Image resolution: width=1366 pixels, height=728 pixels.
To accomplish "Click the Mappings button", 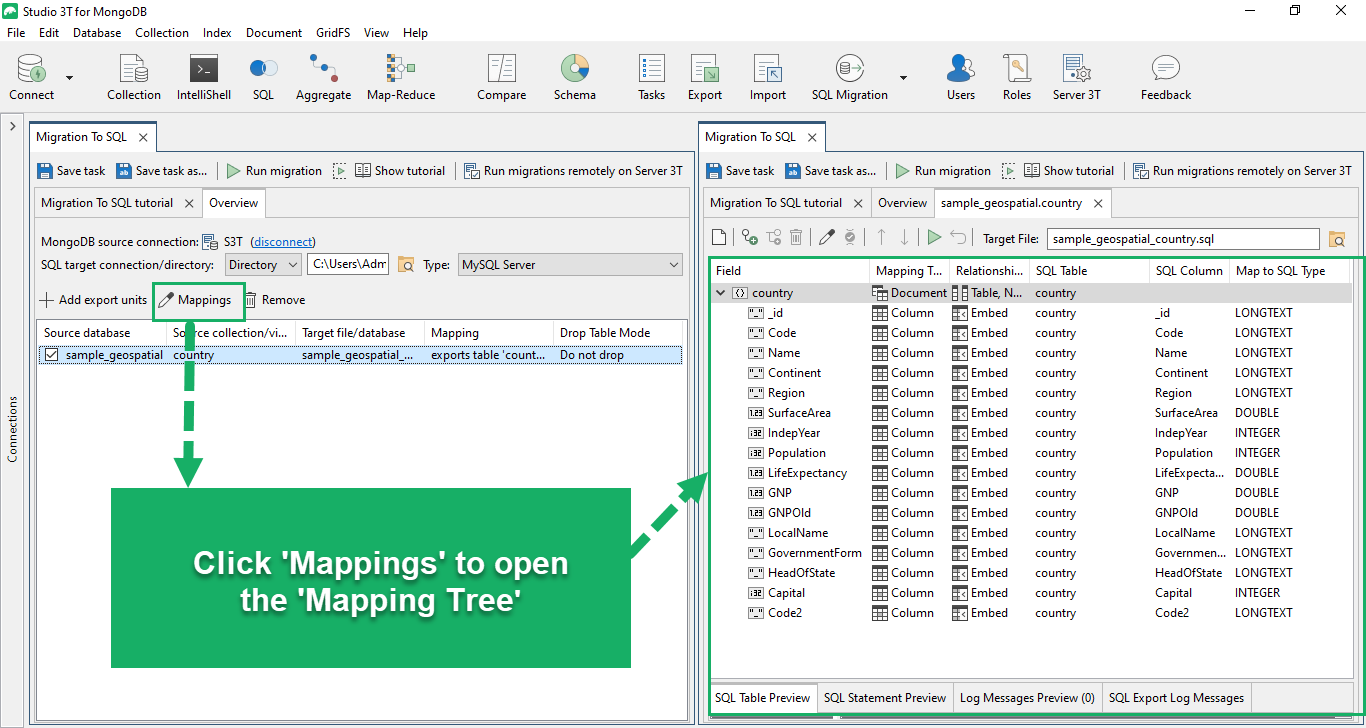I will 195,300.
